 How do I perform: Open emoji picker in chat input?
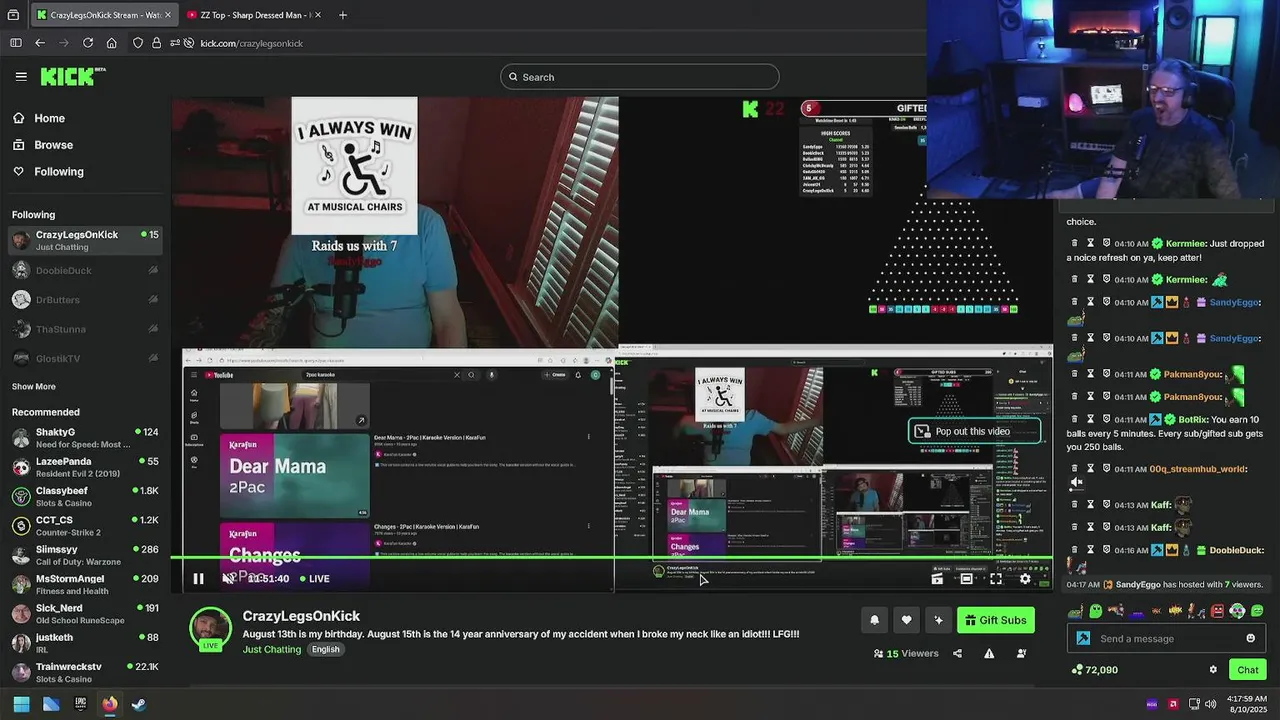coord(1250,638)
